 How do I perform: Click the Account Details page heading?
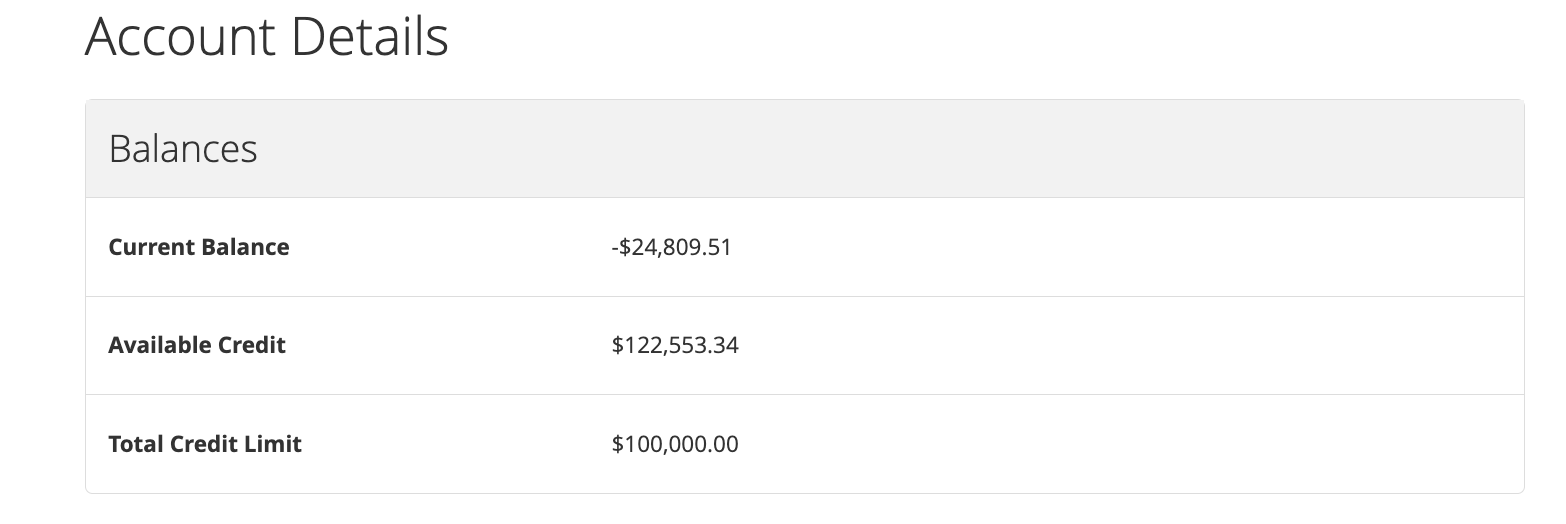[267, 37]
